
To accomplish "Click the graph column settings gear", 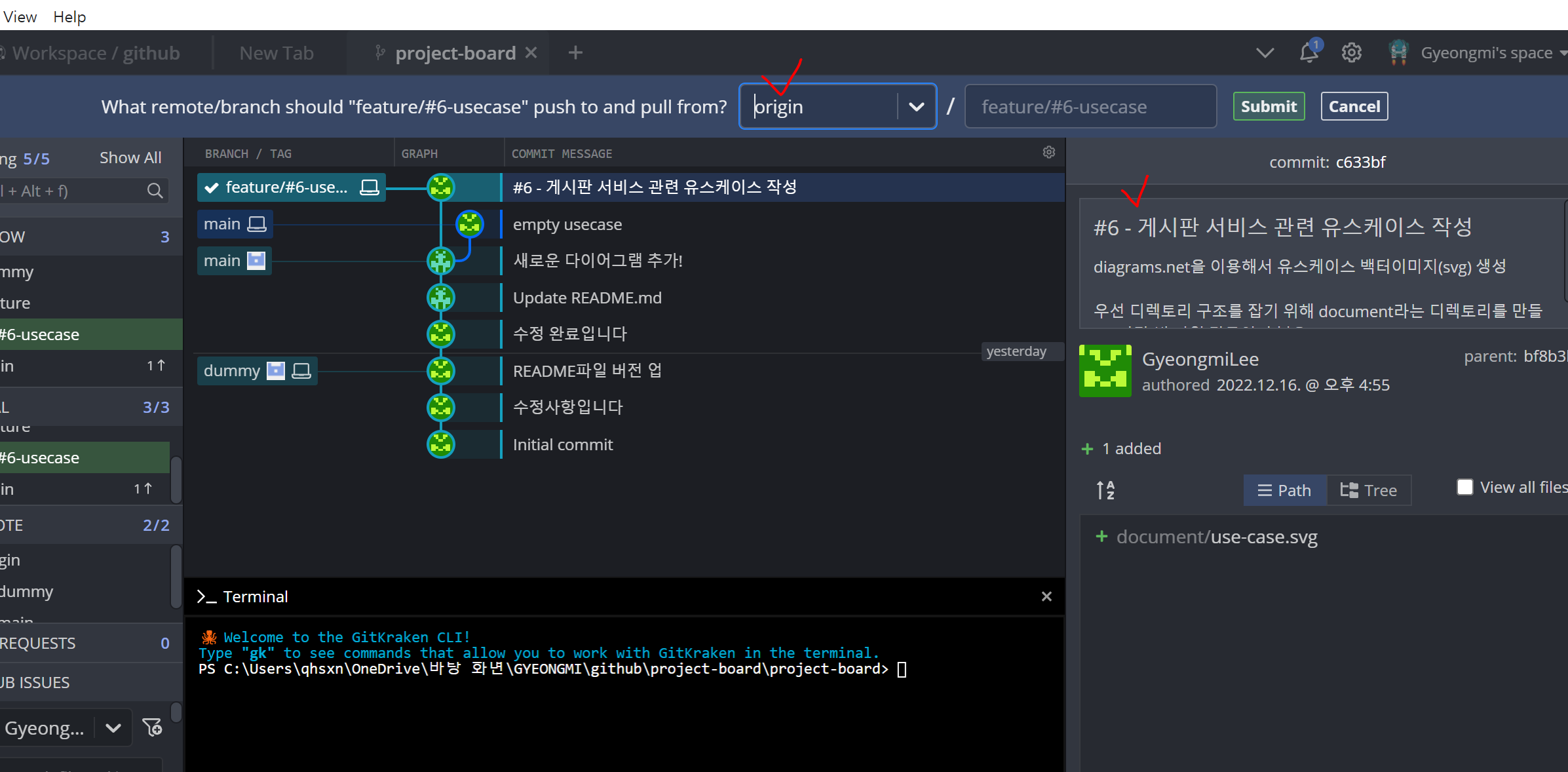I will click(1048, 153).
